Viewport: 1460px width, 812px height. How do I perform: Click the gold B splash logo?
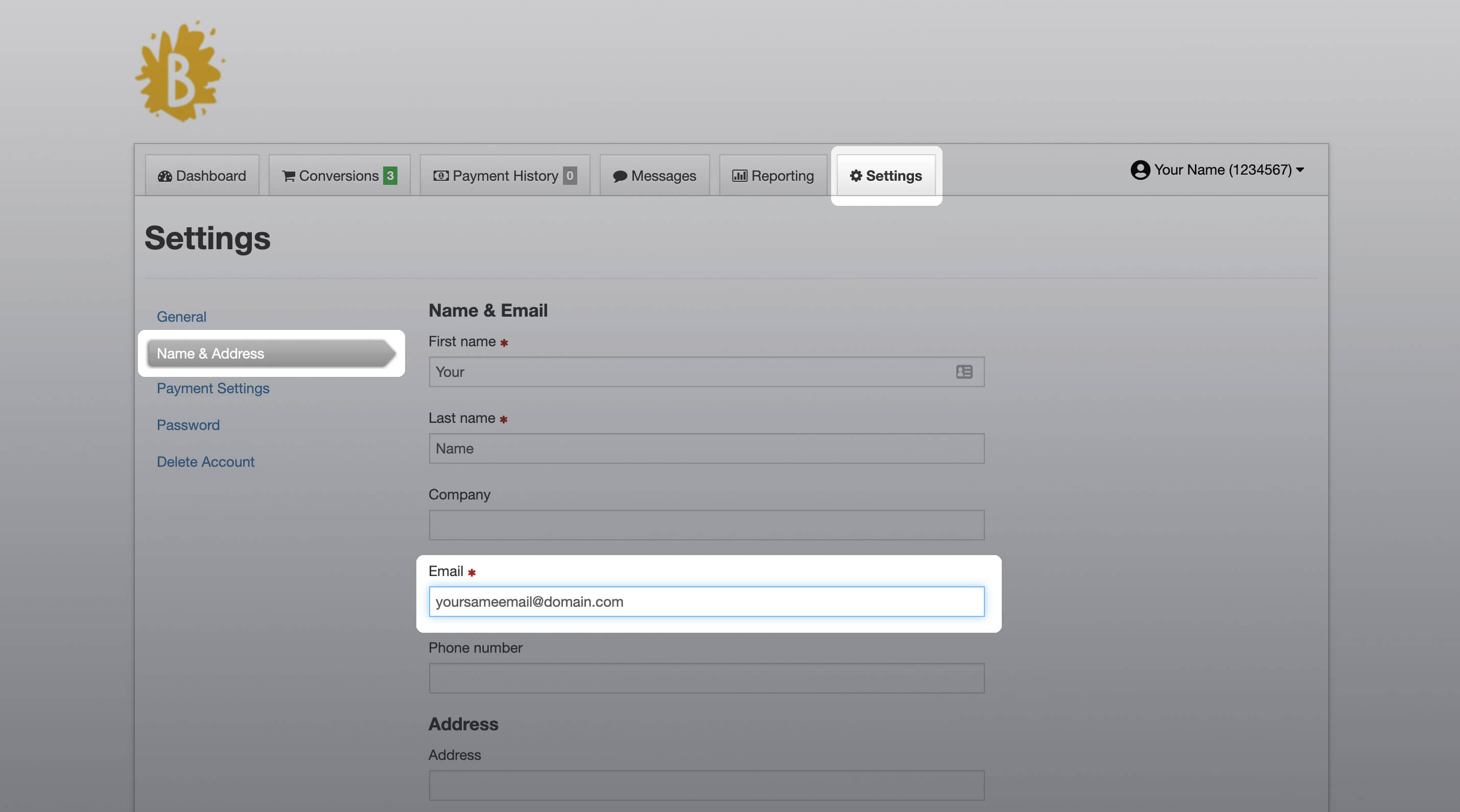pos(180,71)
